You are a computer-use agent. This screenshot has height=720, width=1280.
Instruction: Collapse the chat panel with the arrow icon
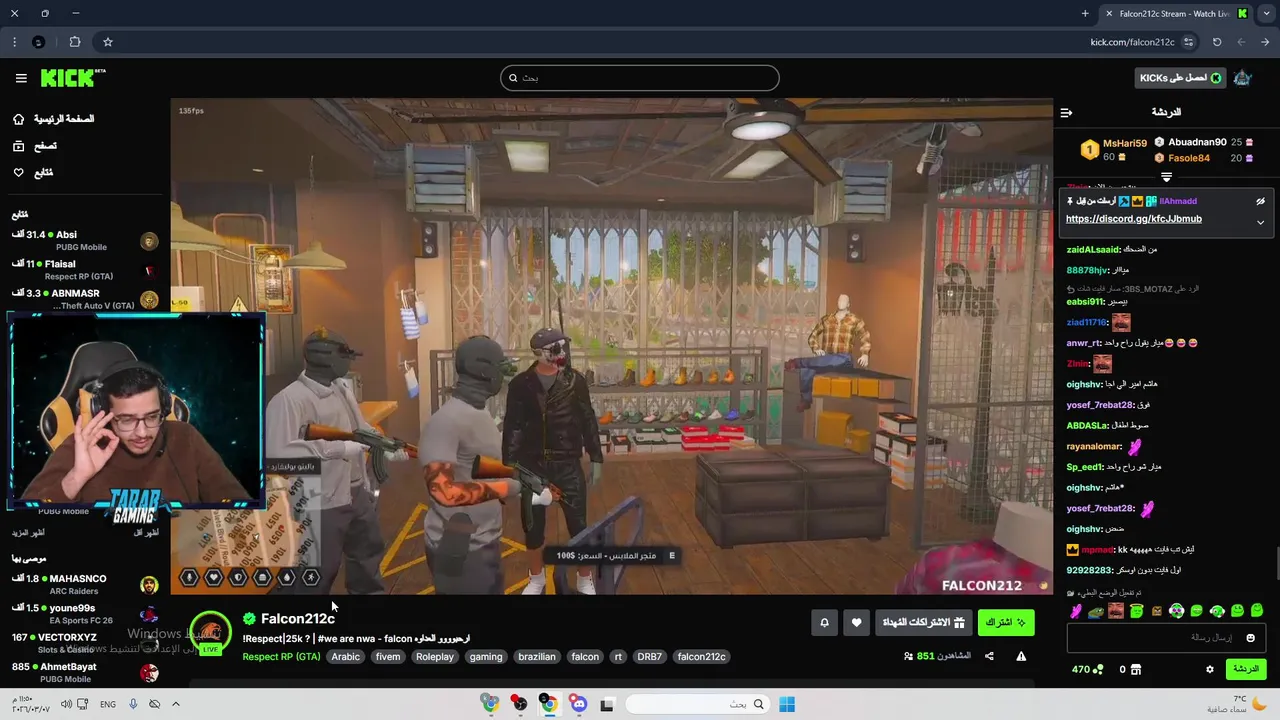click(1066, 113)
